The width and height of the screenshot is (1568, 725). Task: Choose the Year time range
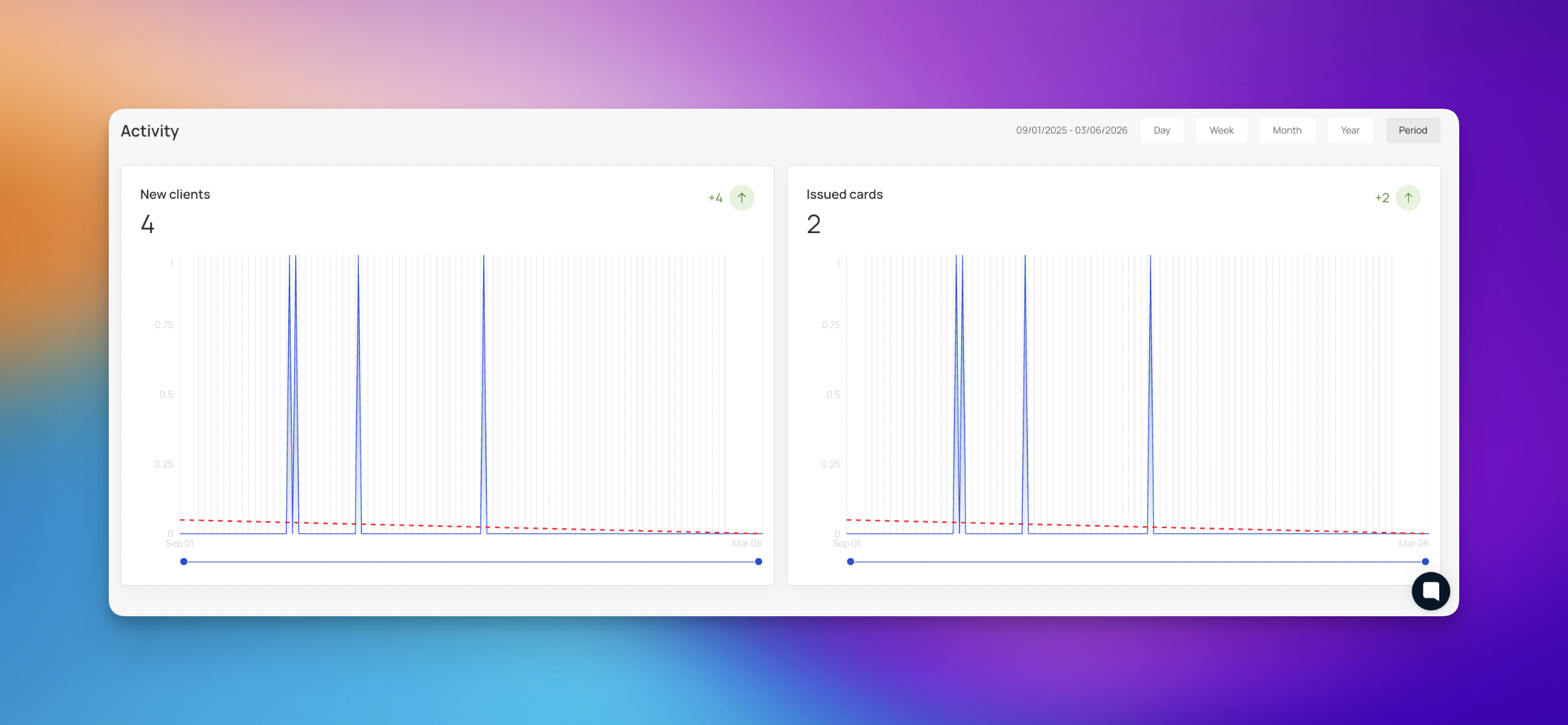(x=1350, y=130)
